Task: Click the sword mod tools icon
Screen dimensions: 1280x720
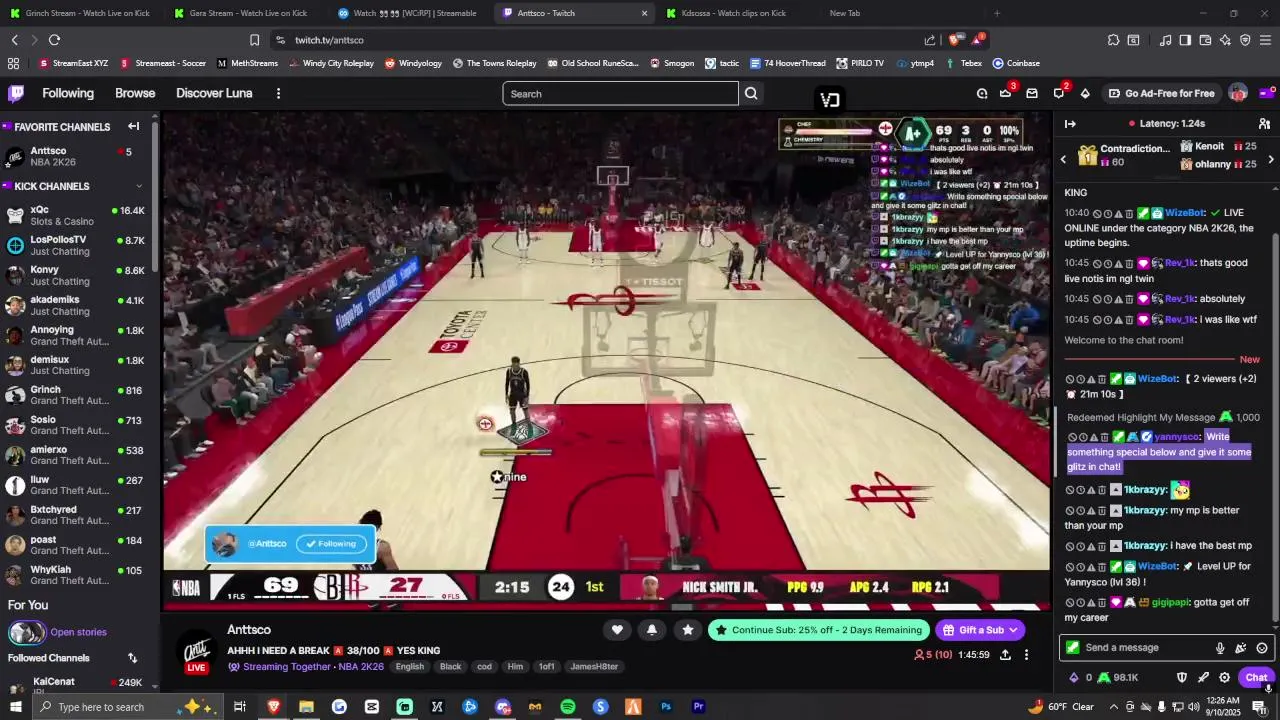Action: click(x=1203, y=677)
